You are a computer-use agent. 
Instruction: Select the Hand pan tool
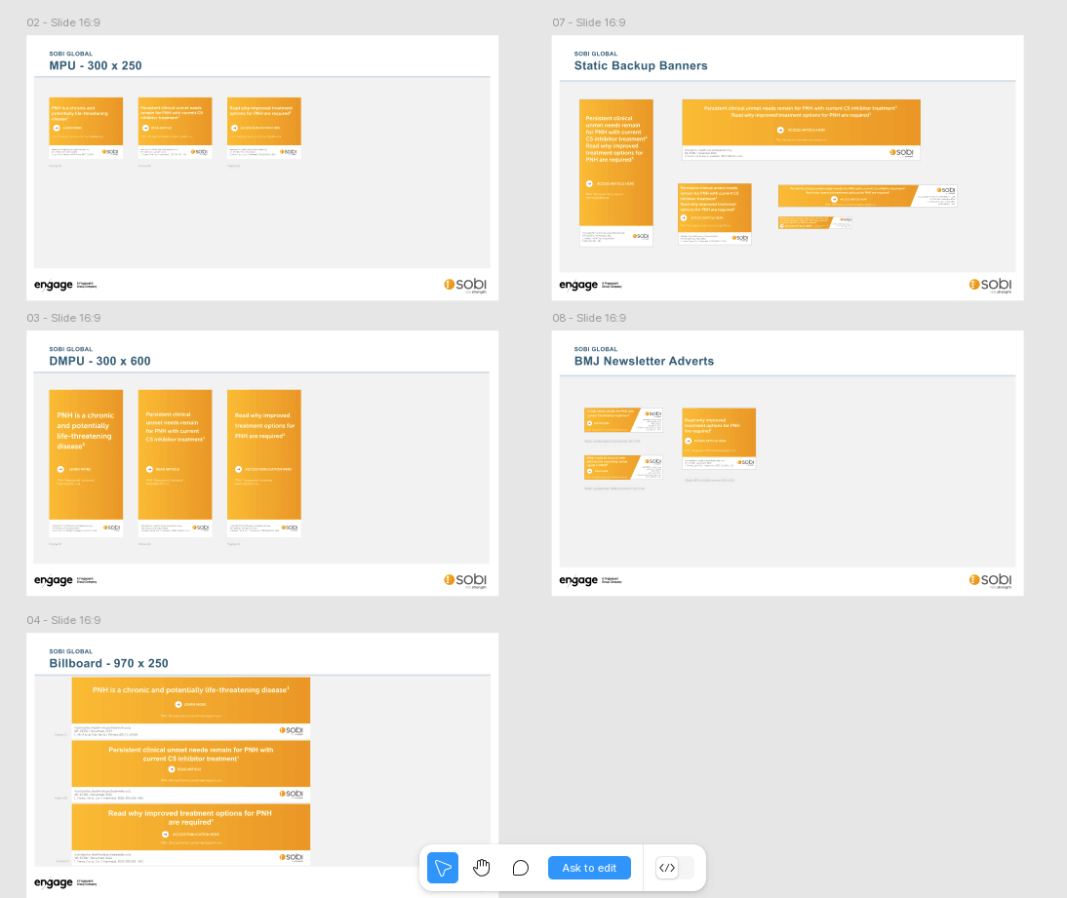pos(482,868)
